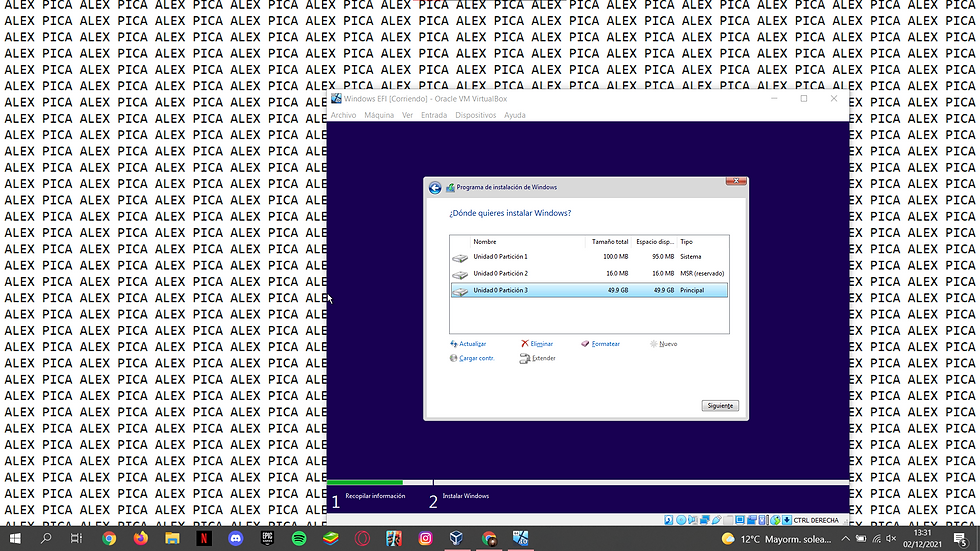Click the Actualizar link
Image resolution: width=980 pixels, height=551 pixels.
472,344
